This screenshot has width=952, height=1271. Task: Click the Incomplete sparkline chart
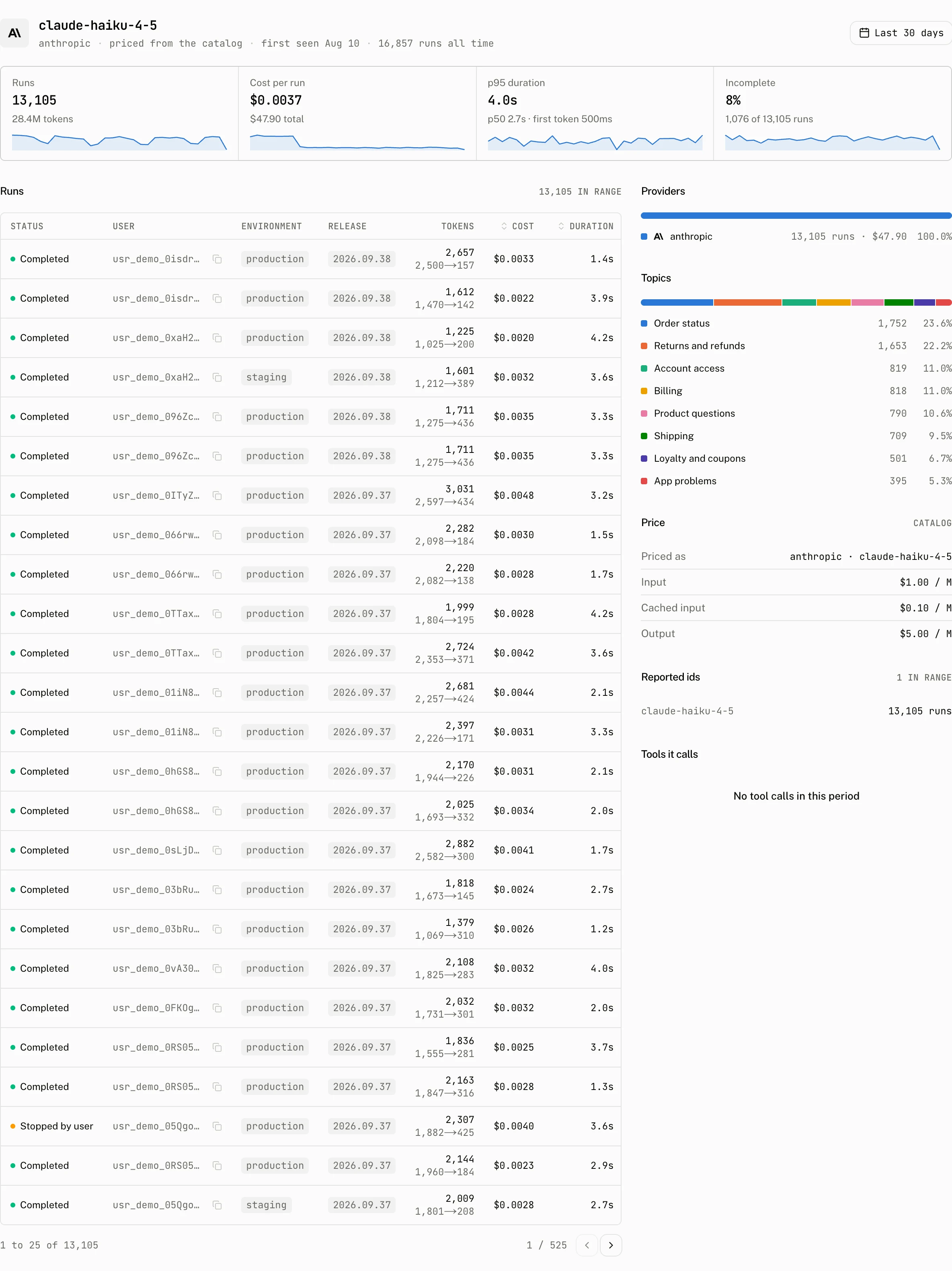[x=833, y=142]
